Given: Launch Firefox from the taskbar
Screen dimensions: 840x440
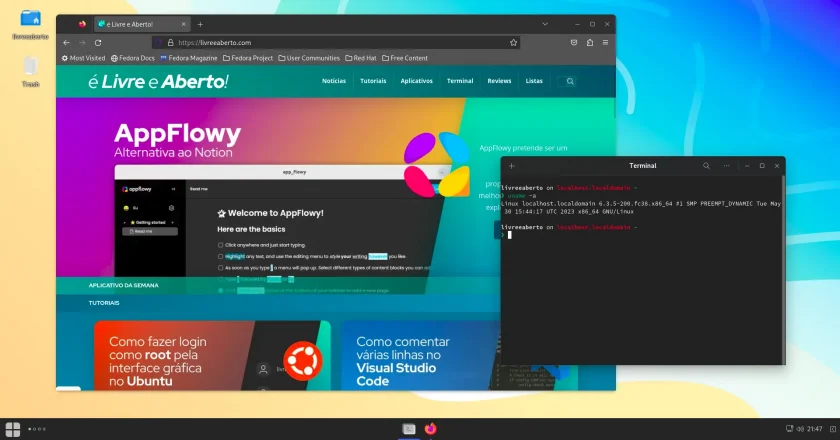Looking at the screenshot, I should [431, 429].
